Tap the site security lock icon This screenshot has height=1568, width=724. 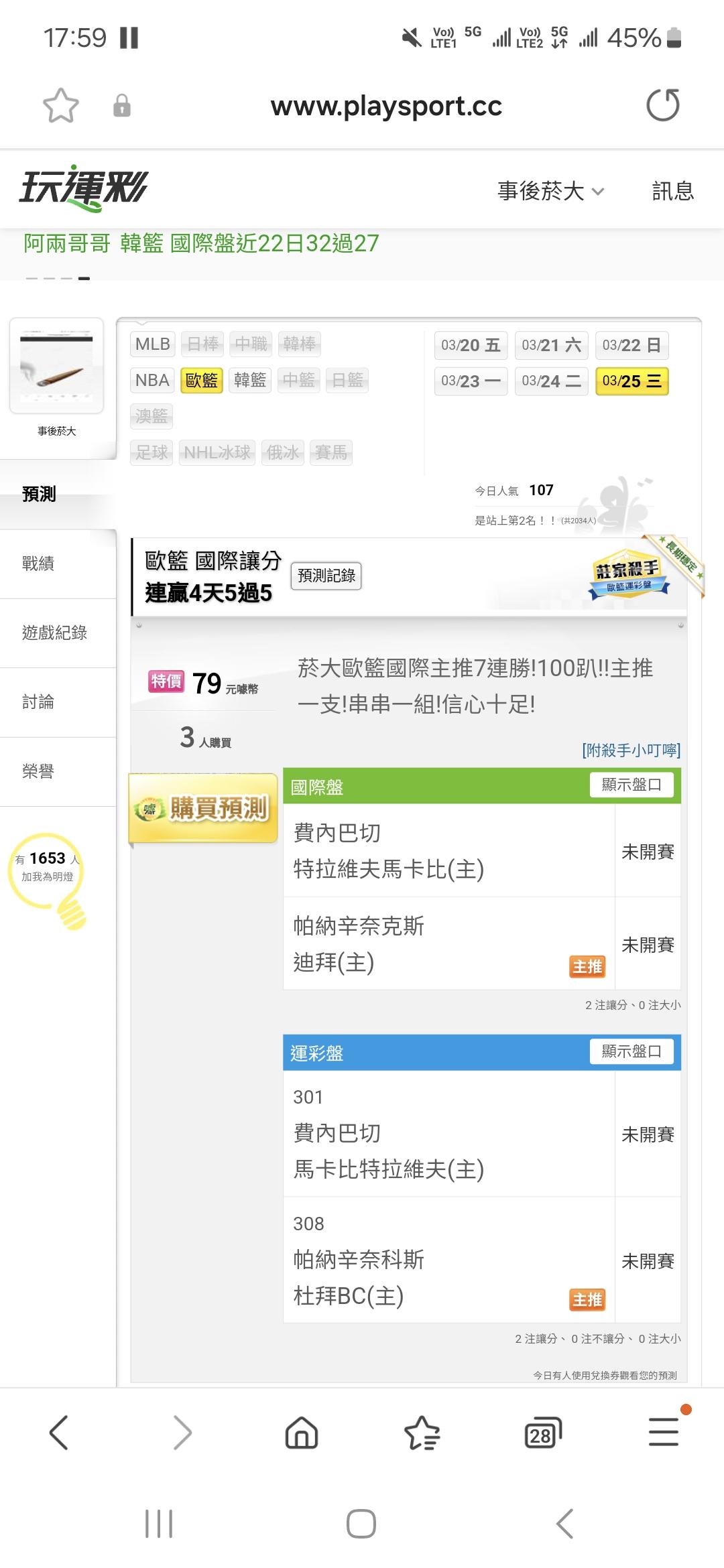[x=122, y=106]
